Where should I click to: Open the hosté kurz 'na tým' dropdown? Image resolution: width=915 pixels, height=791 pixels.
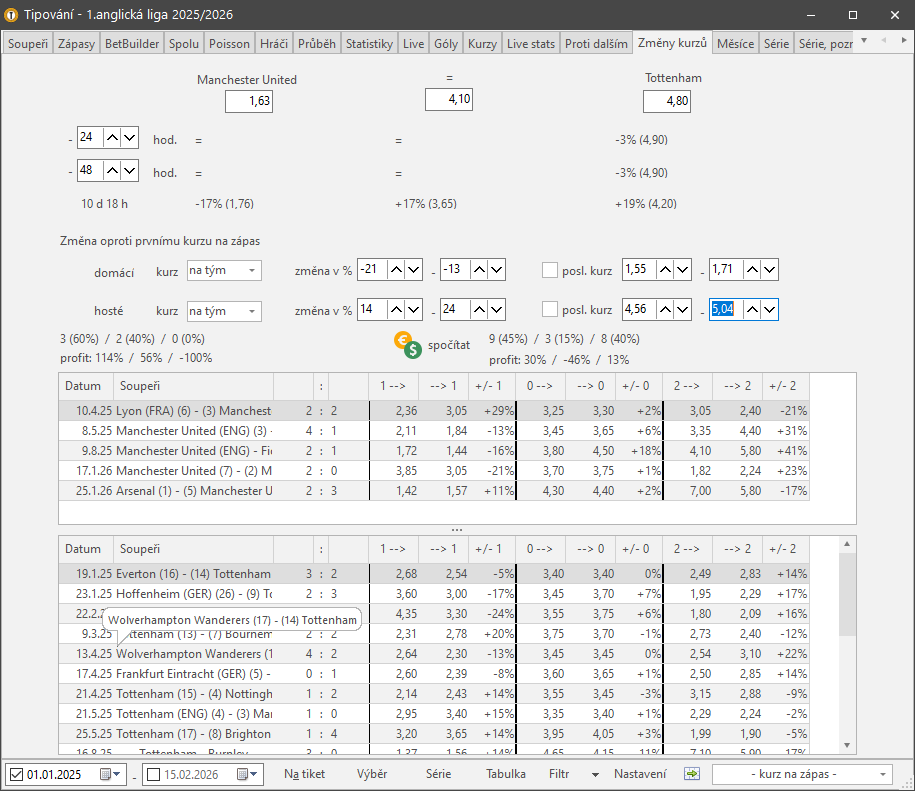[224, 311]
